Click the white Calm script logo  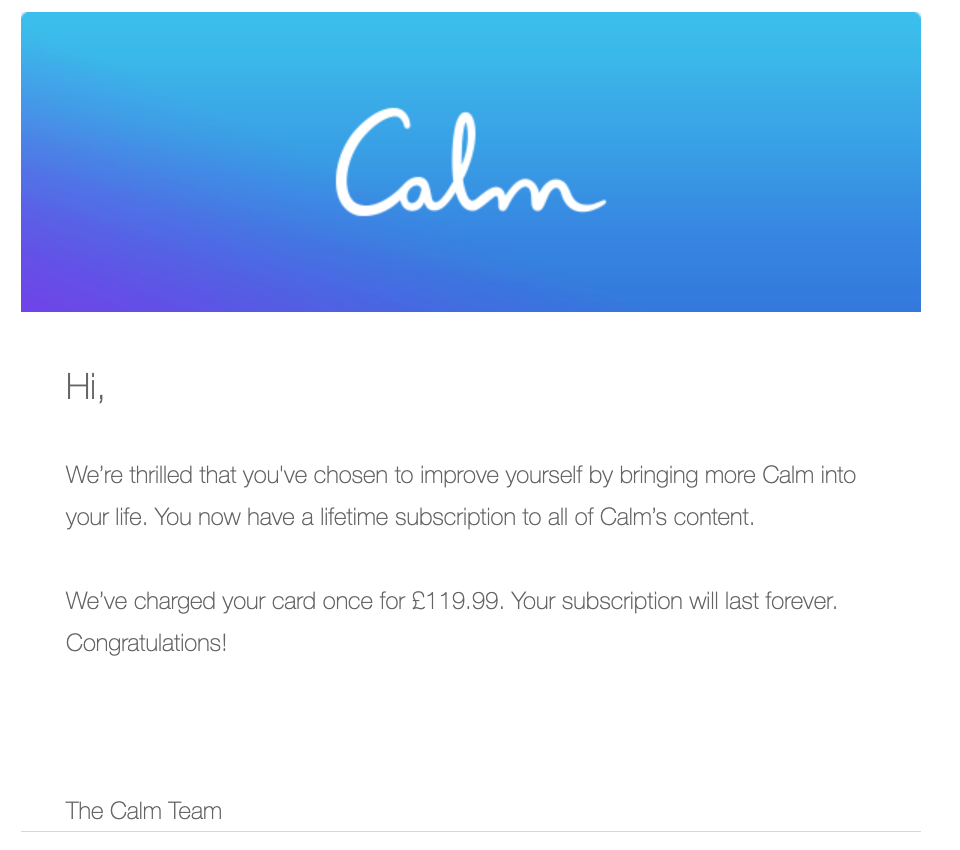pos(471,162)
